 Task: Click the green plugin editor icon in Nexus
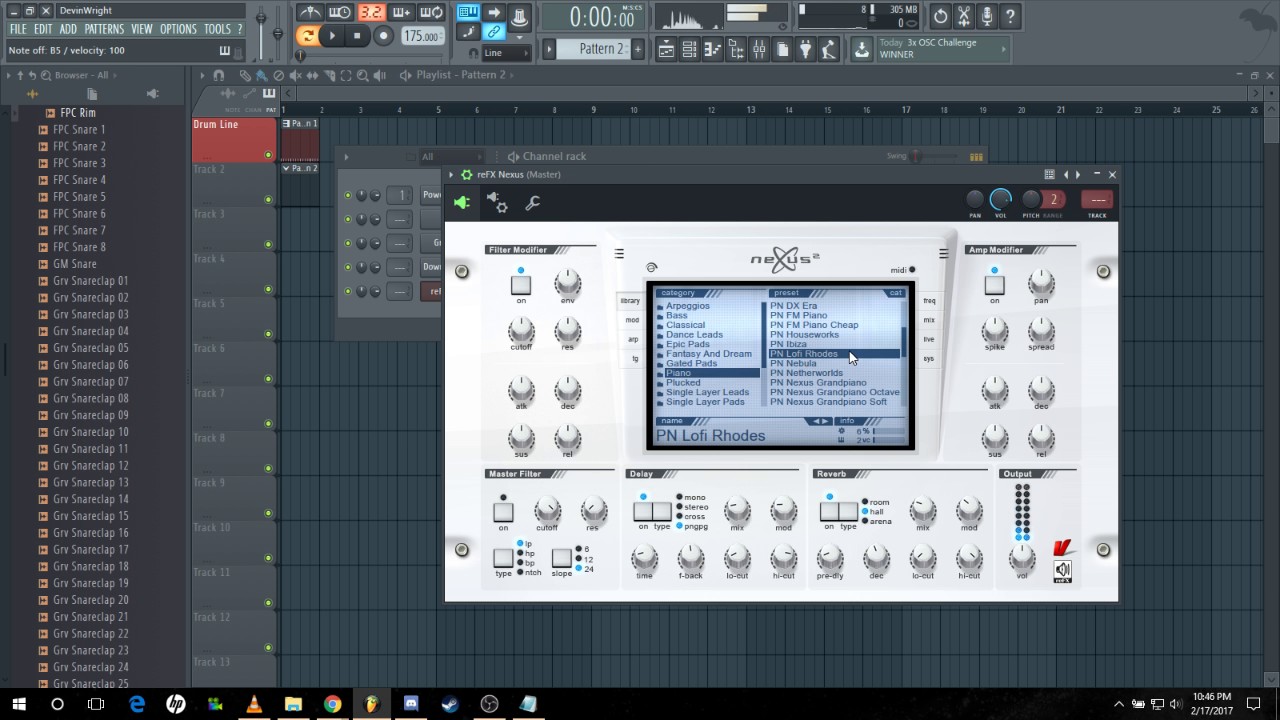462,203
